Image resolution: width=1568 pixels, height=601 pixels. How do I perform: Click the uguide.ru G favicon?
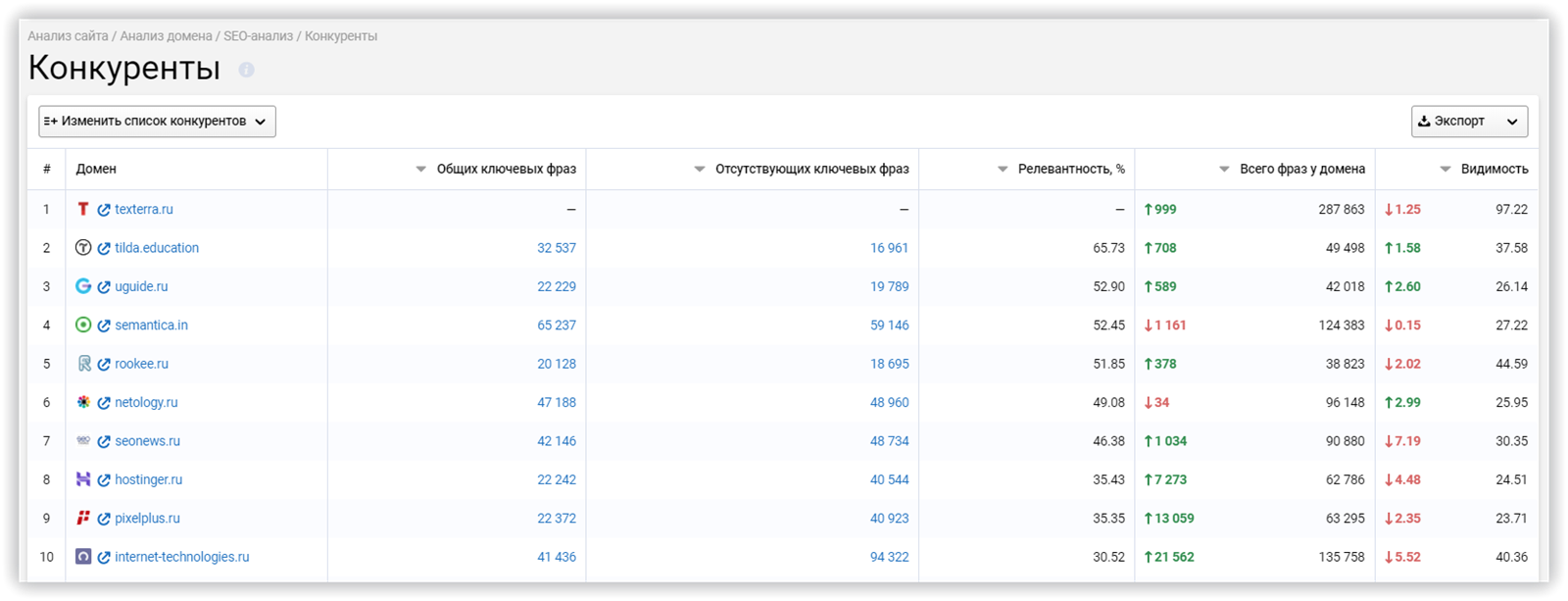[83, 286]
